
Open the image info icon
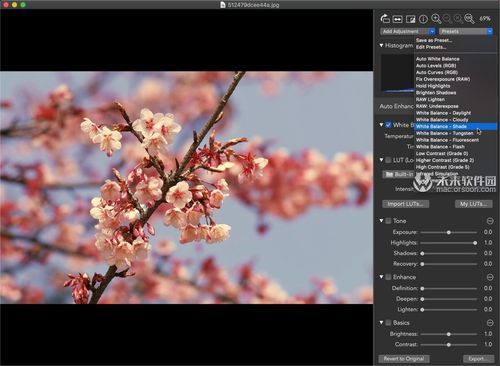[423, 19]
